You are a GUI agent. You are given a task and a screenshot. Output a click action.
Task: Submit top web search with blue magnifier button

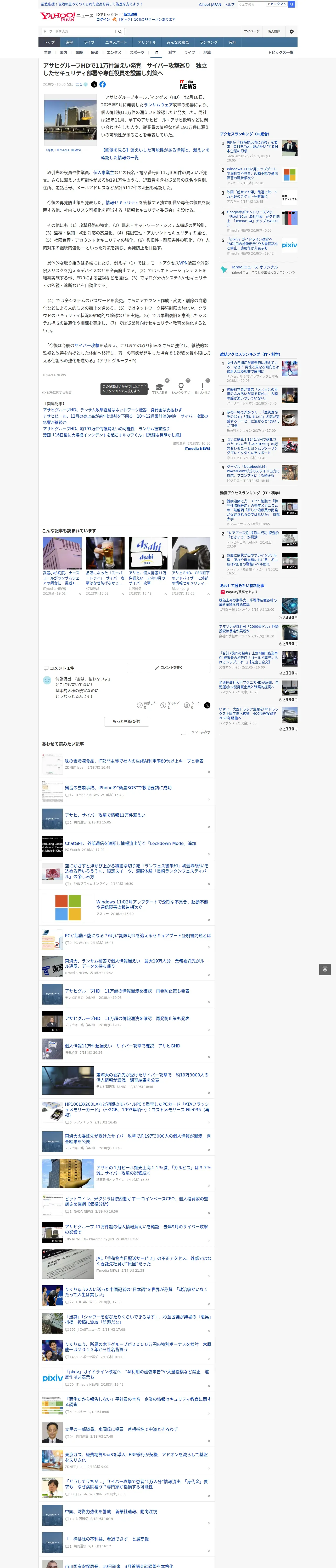pos(292,4)
